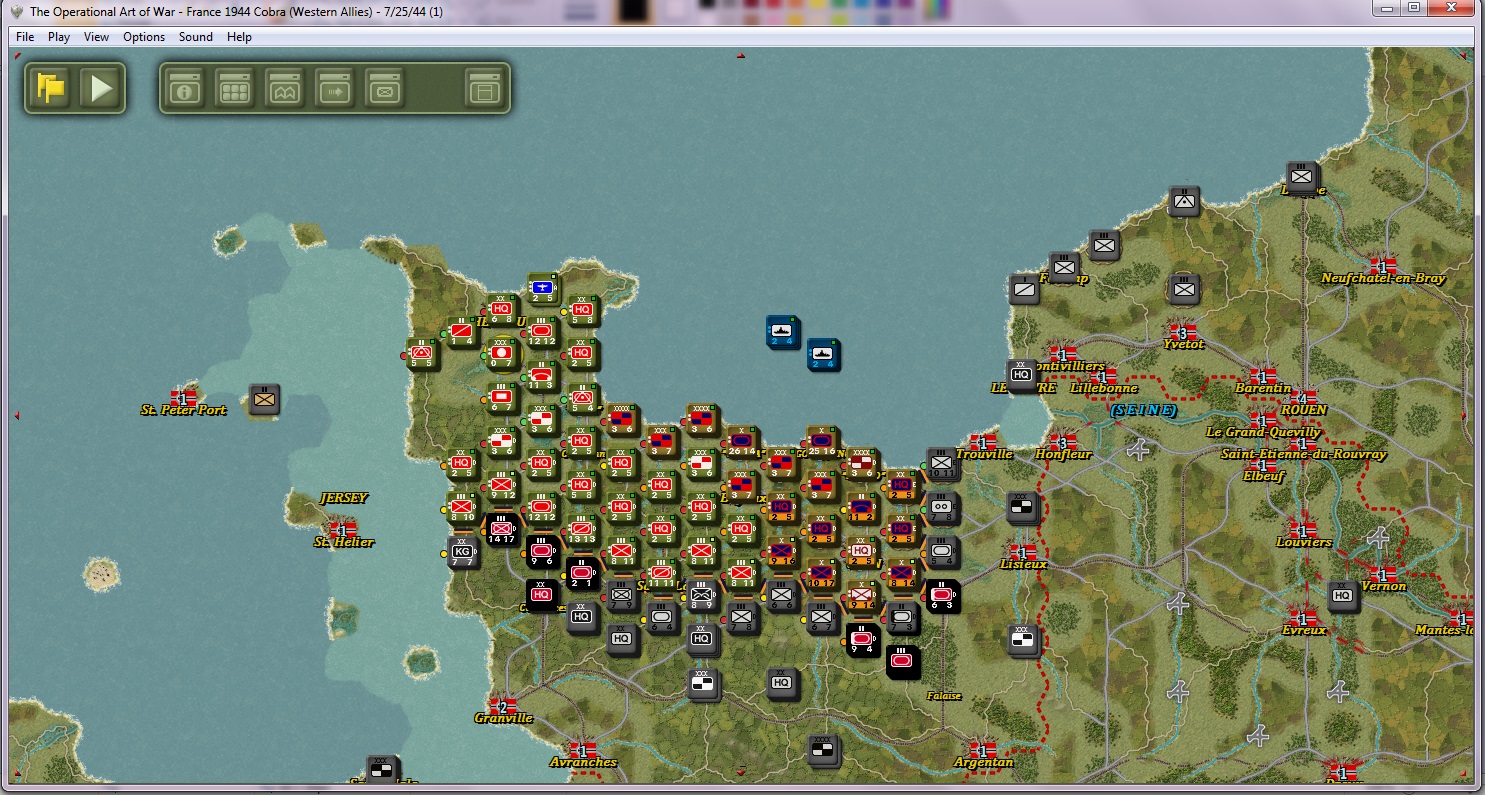
Task: Open the info window toolbar icon
Action: (185, 88)
